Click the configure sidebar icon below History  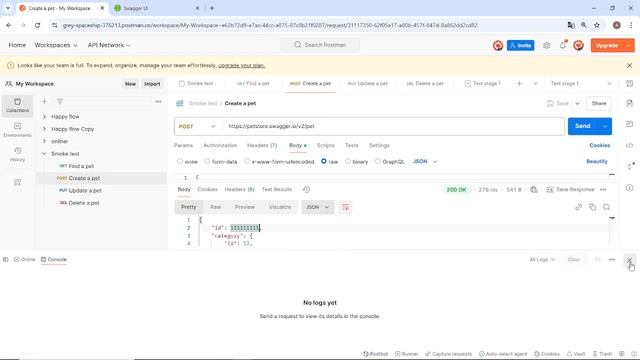[x=17, y=182]
